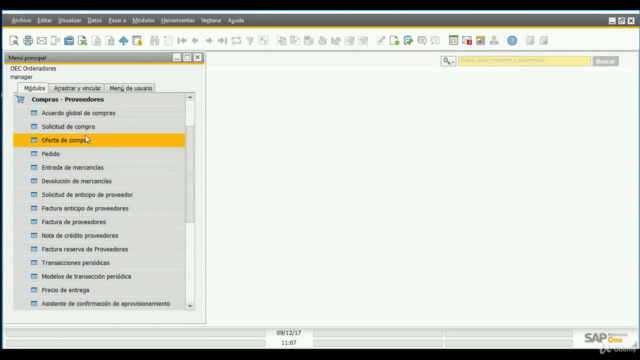Open the search magnifier dropdown
The height and width of the screenshot is (360, 640).
click(448, 61)
